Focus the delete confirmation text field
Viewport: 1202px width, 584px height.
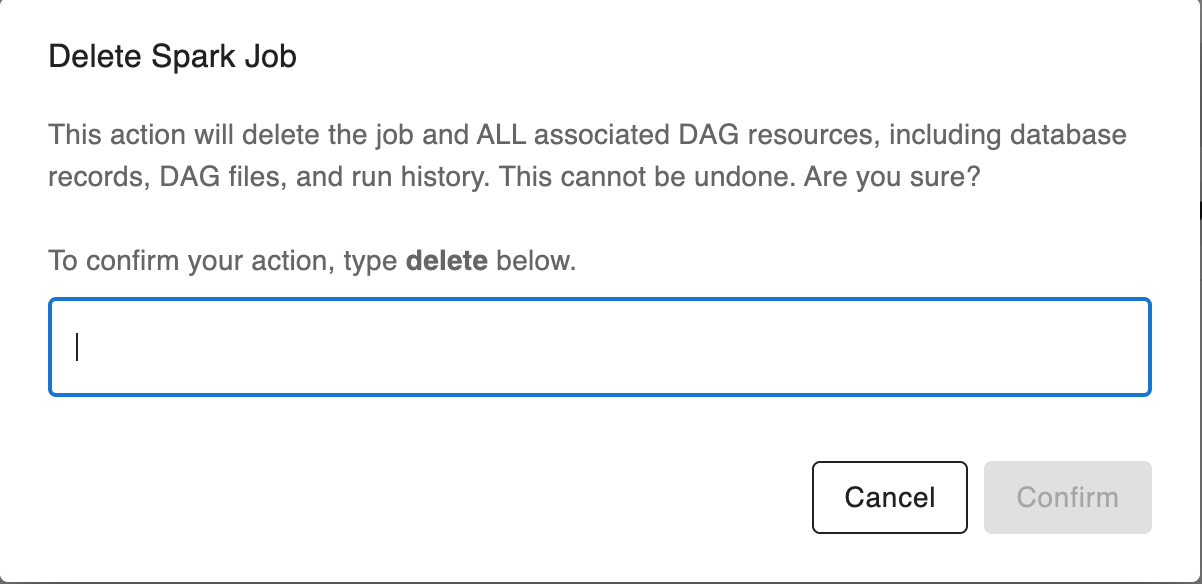pyautogui.click(x=600, y=347)
